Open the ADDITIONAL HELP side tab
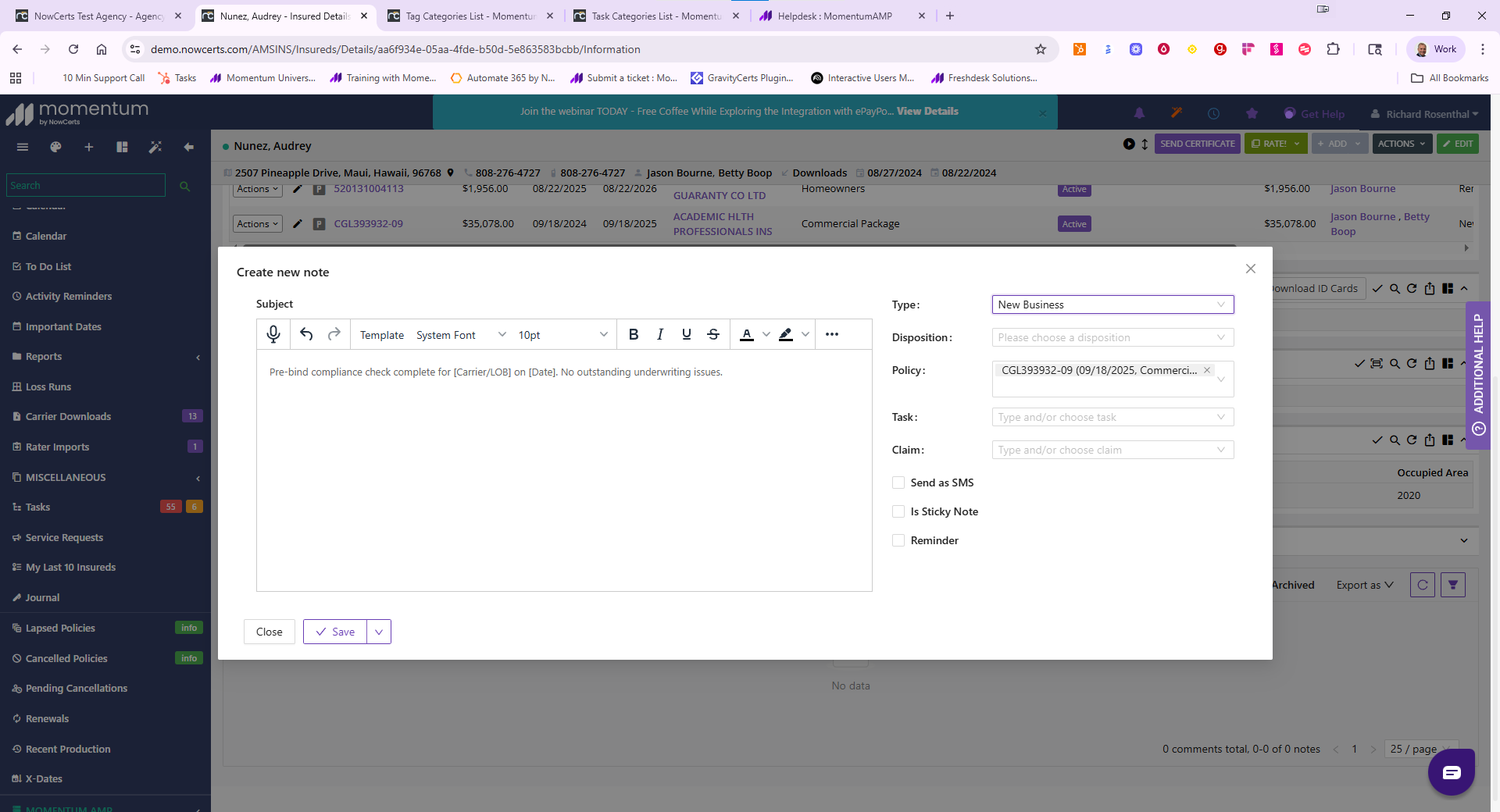The height and width of the screenshot is (812, 1500). point(1478,375)
